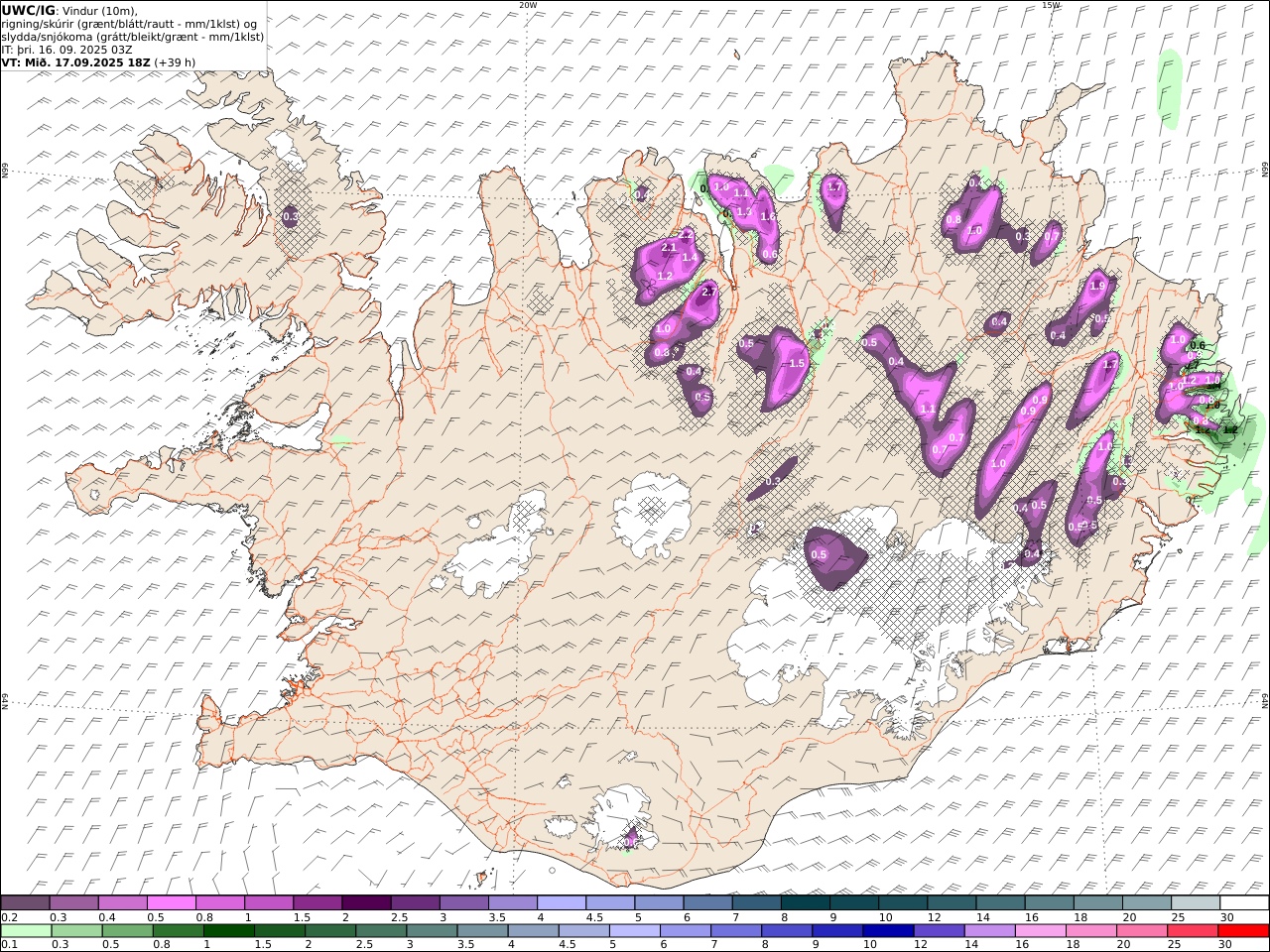This screenshot has height=952, width=1270.
Task: Select the 'rigning/skúrir' legend description line
Action: [129, 24]
